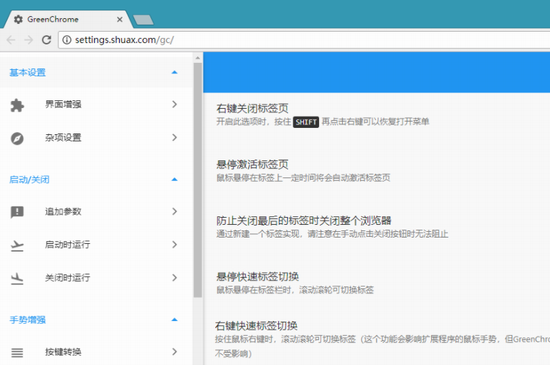Open the 杂项设置 menu item
The height and width of the screenshot is (365, 550).
[96, 138]
